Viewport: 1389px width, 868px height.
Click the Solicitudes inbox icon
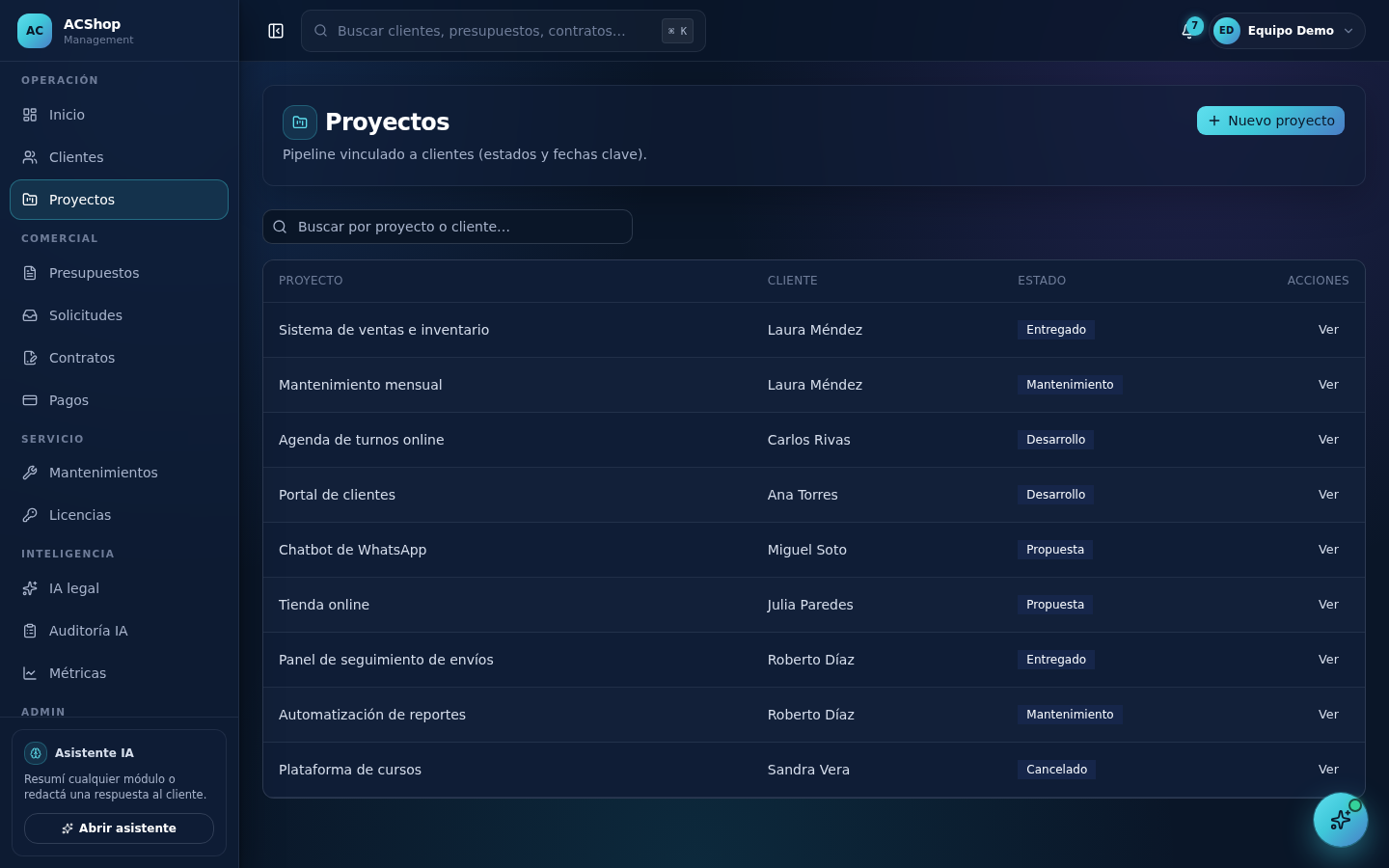click(x=30, y=315)
